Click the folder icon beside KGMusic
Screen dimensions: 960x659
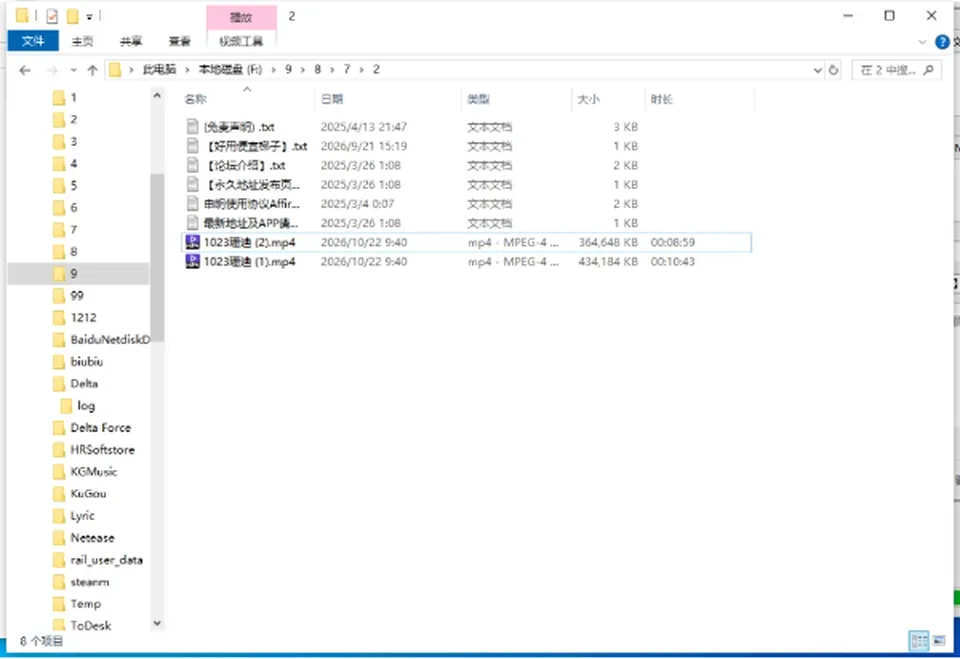click(59, 472)
